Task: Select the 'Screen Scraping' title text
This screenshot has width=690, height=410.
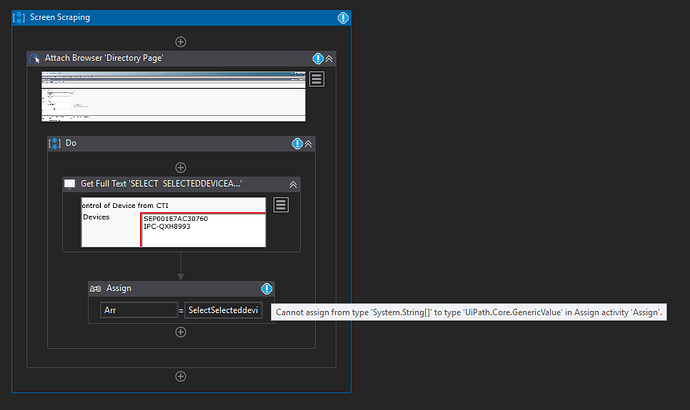Action: coord(60,17)
